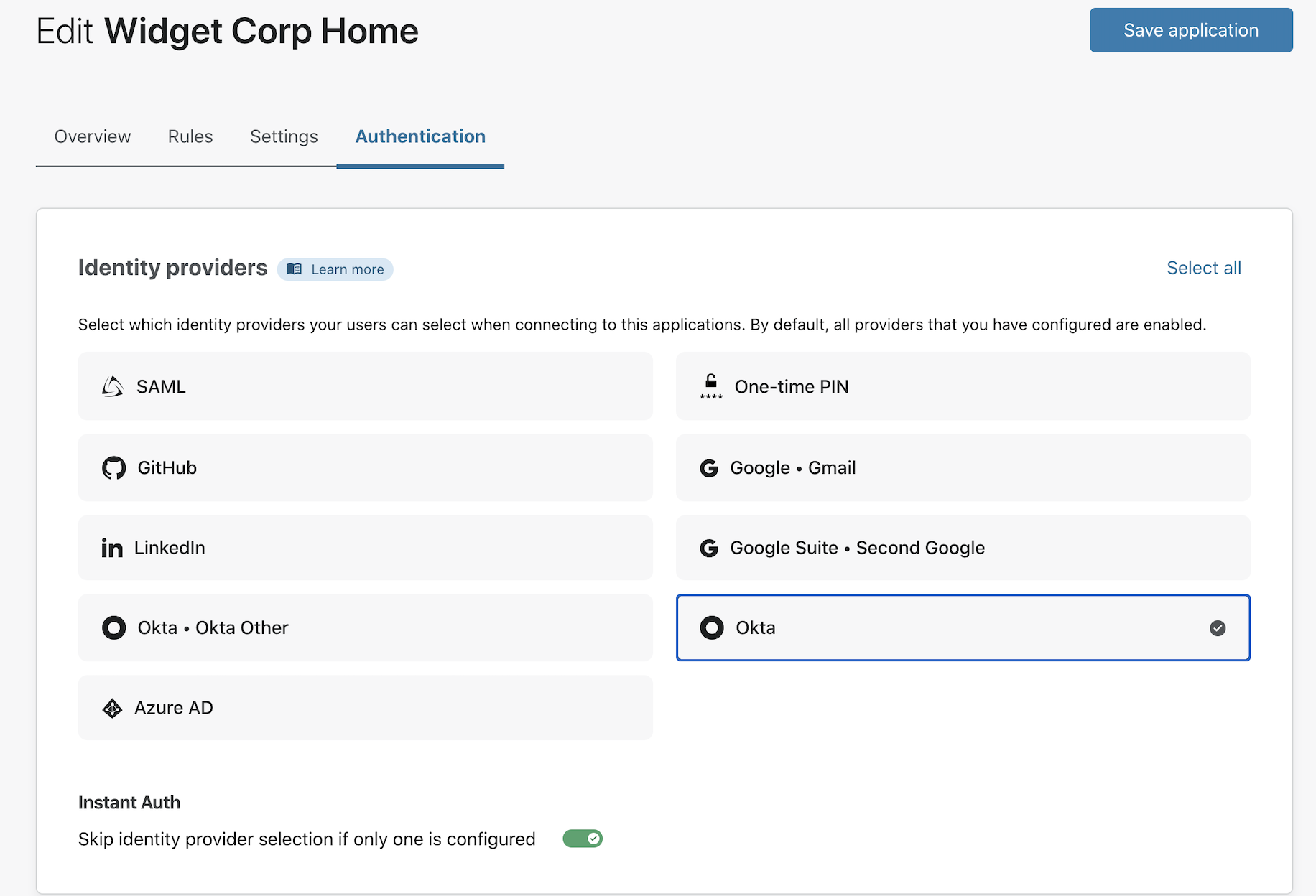Go to the Settings tab
The image size is (1316, 896).
coord(284,136)
